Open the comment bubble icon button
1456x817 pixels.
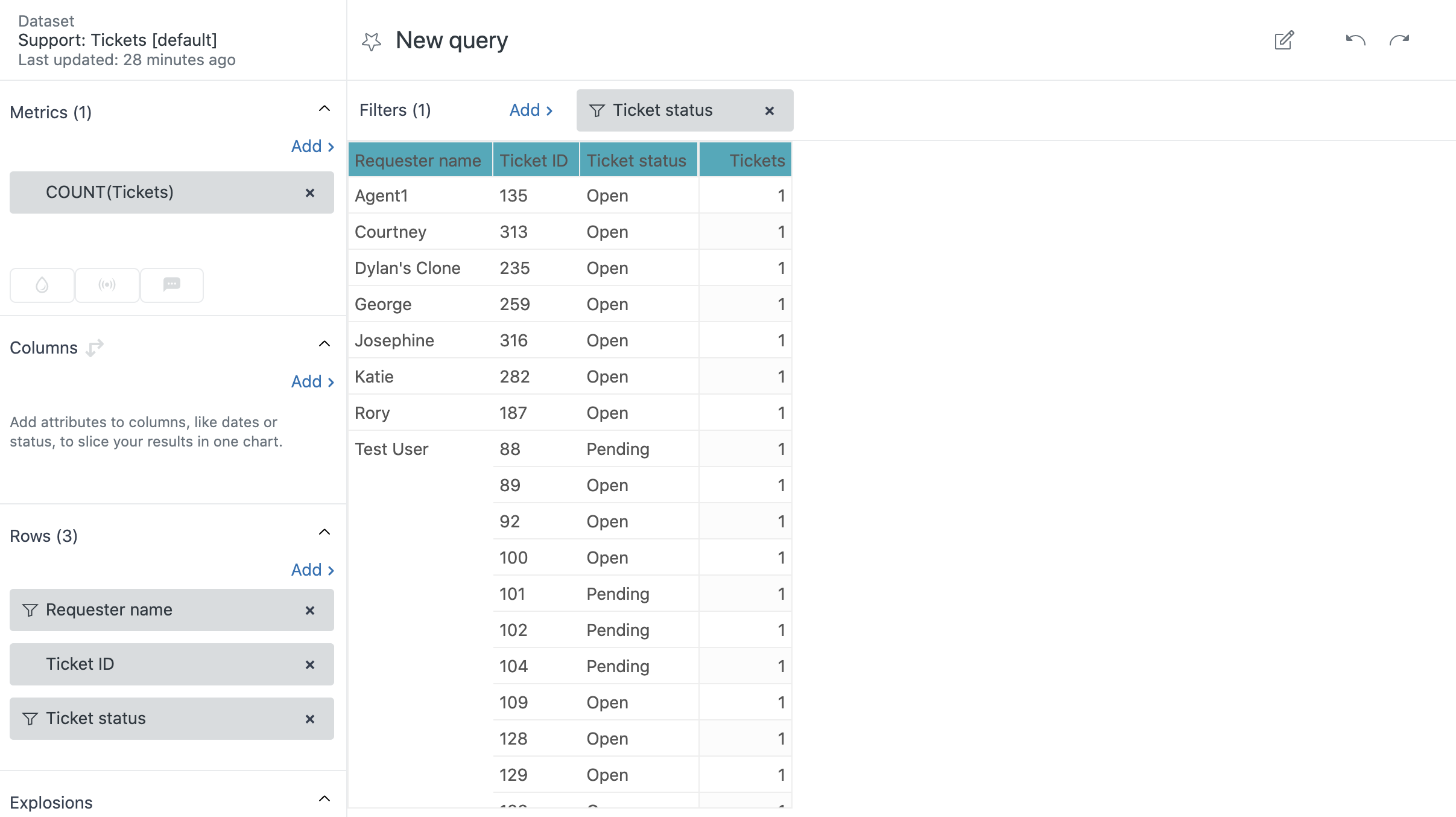click(x=172, y=285)
